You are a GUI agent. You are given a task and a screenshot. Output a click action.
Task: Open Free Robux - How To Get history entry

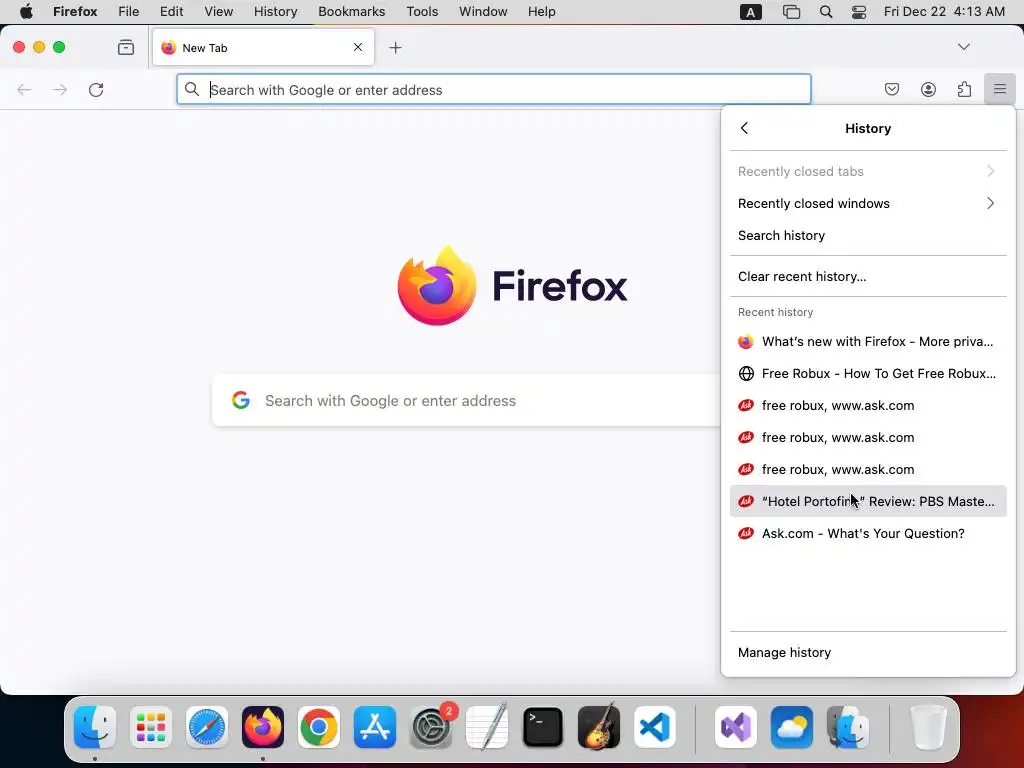click(868, 374)
